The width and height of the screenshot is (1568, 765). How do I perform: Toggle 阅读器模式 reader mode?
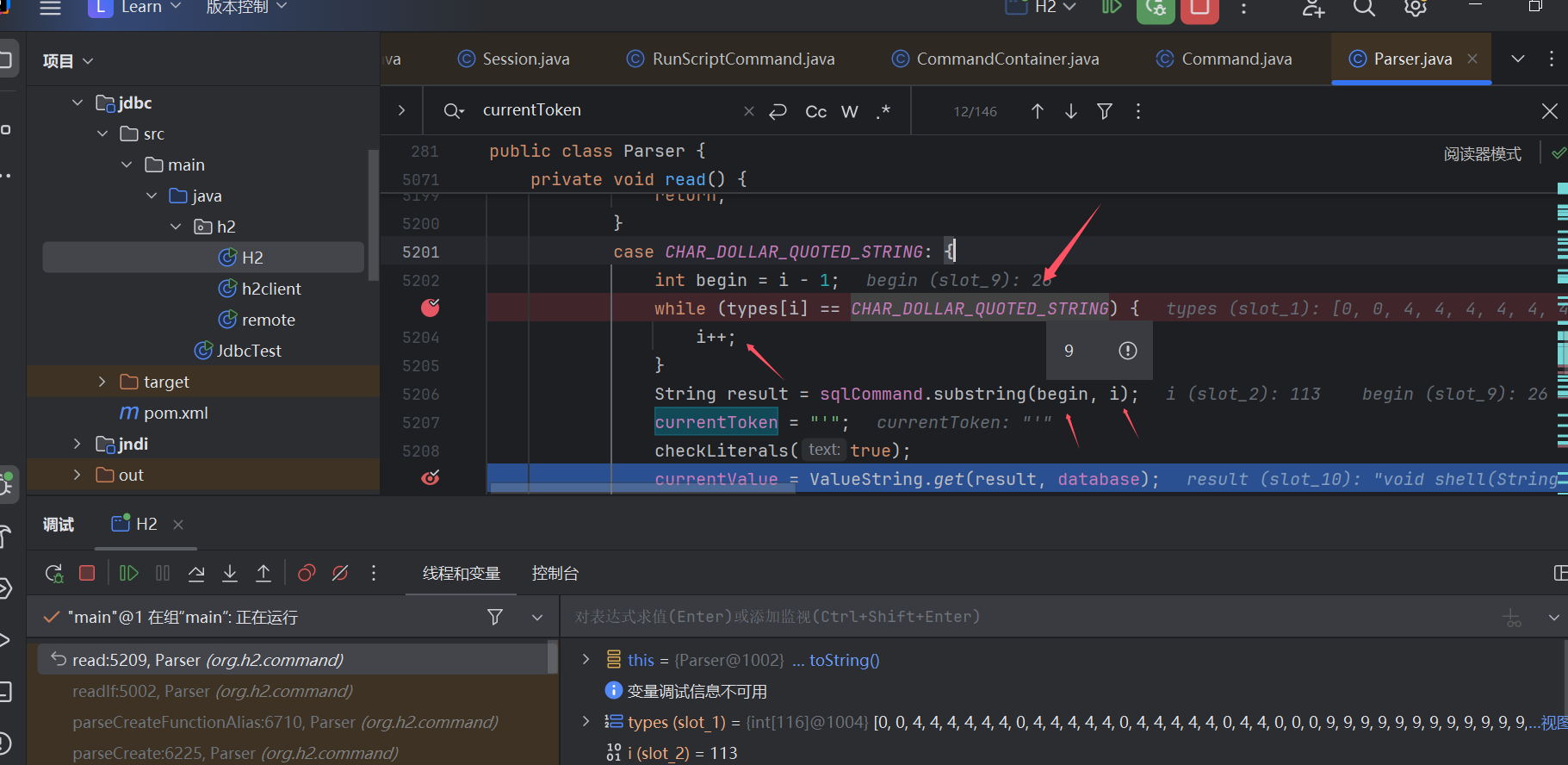click(1483, 153)
